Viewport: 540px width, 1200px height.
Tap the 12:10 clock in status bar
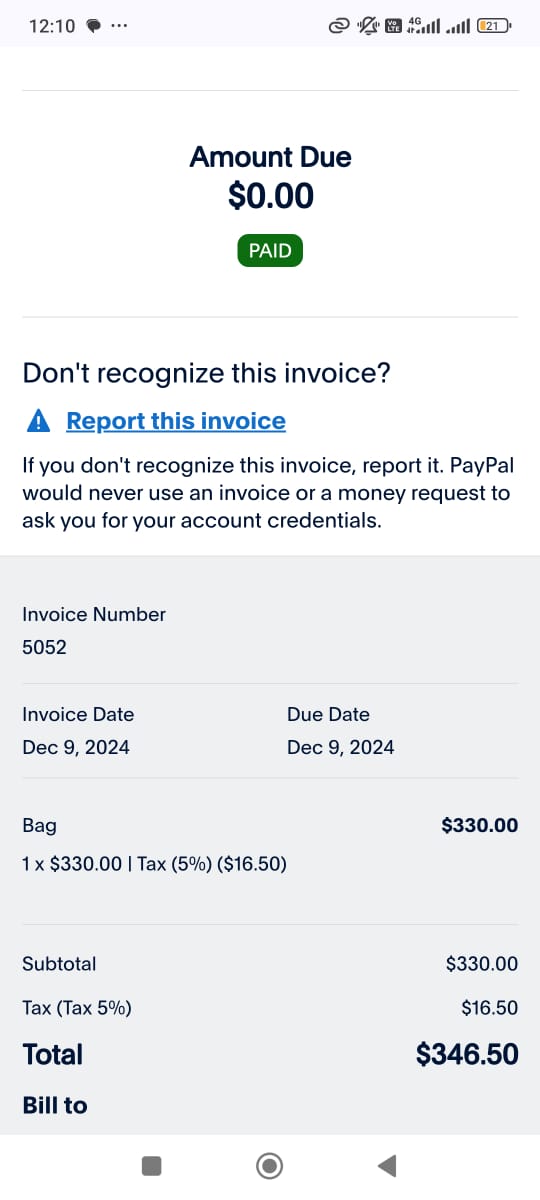(x=52, y=26)
